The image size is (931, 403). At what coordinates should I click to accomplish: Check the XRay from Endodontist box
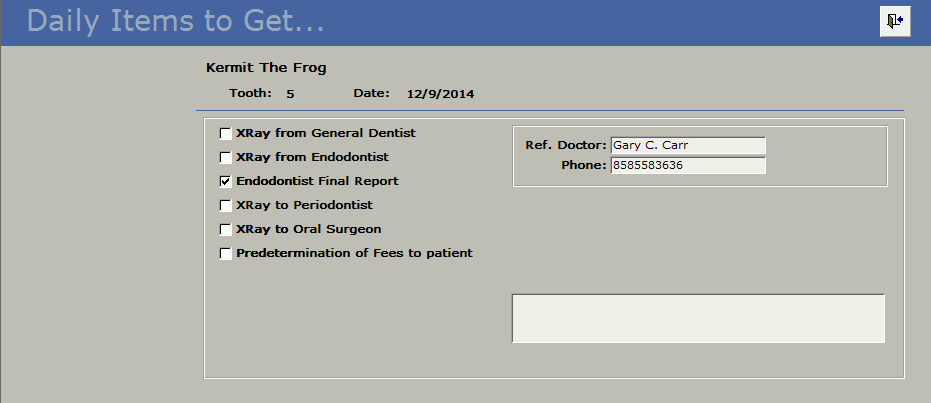tap(226, 157)
